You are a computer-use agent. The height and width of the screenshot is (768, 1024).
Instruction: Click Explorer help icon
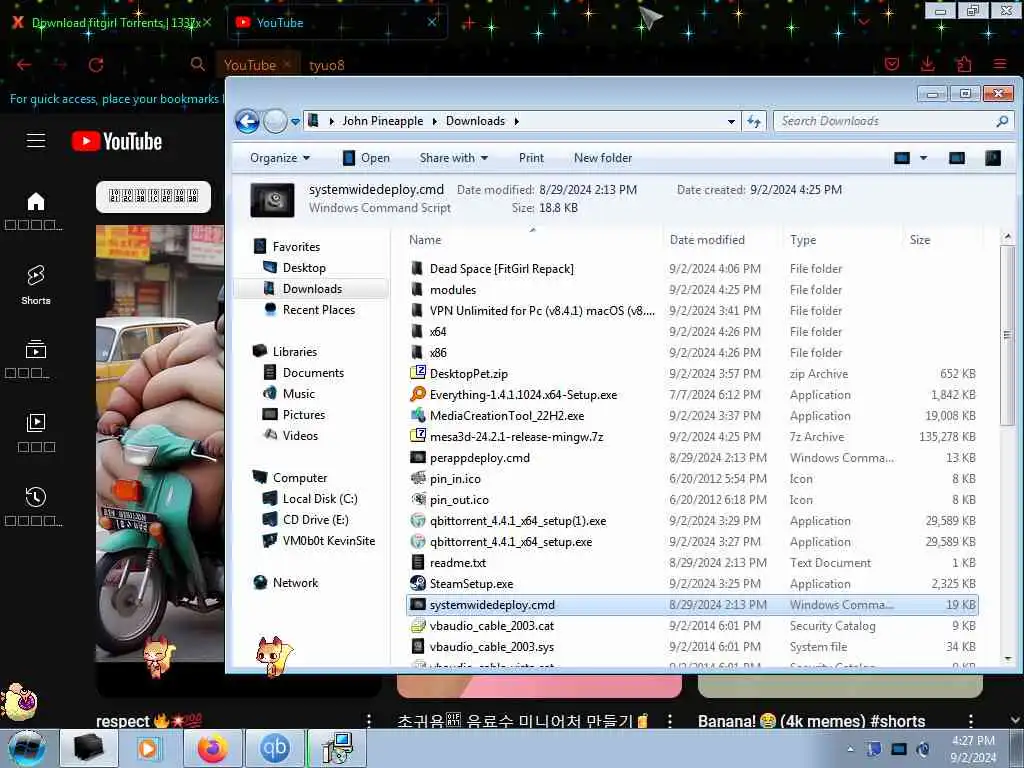click(993, 158)
